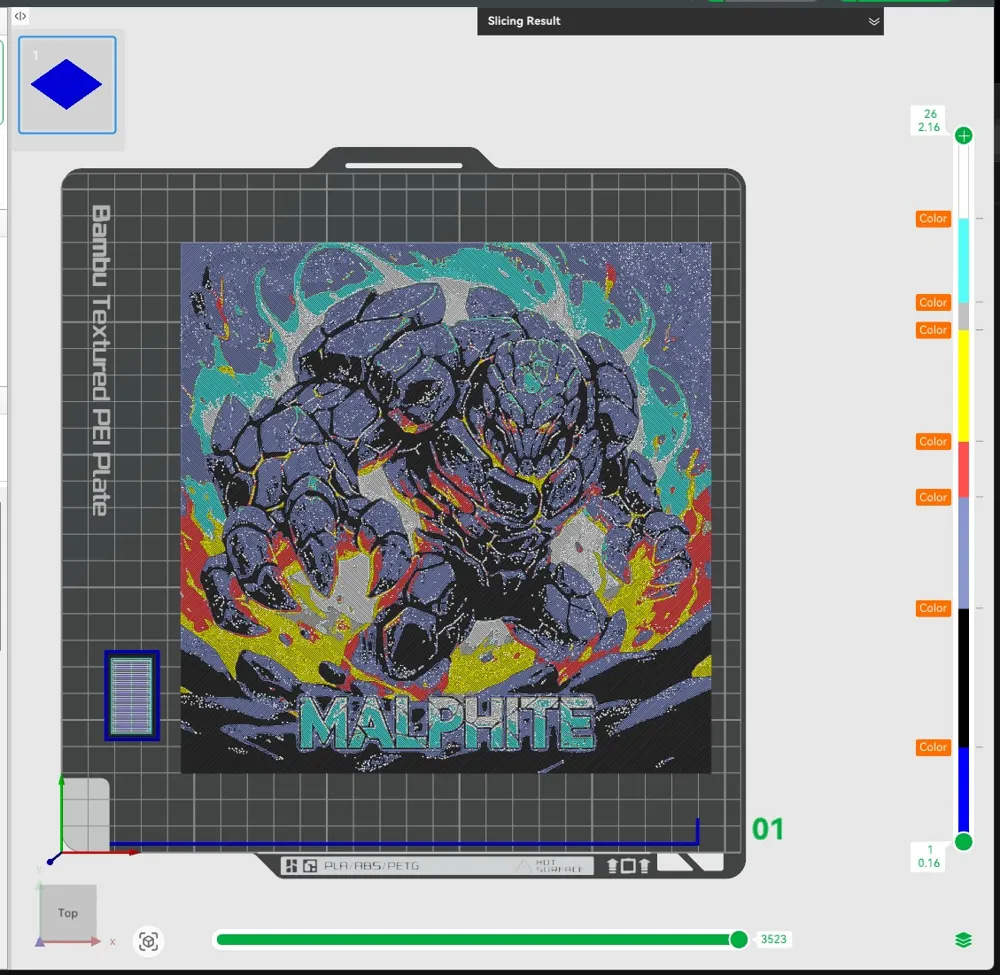Toggle the bottom Color marker on the layer bar
Viewport: 1000px width, 975px height.
tap(933, 747)
